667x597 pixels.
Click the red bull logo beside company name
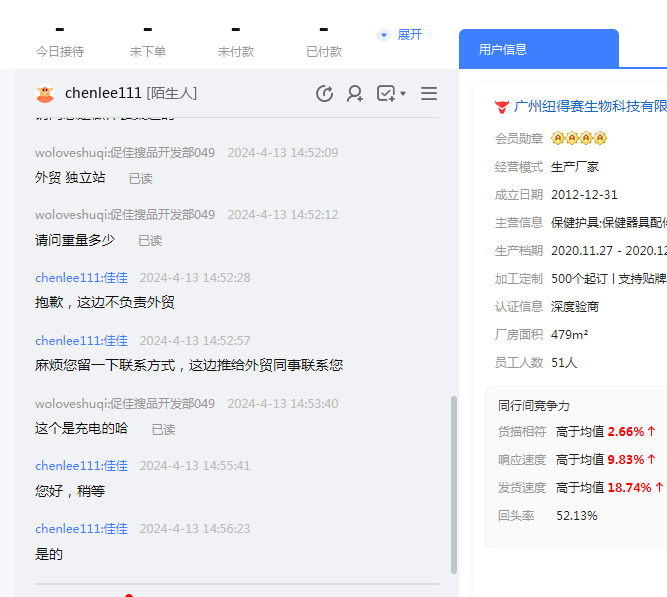coord(502,106)
